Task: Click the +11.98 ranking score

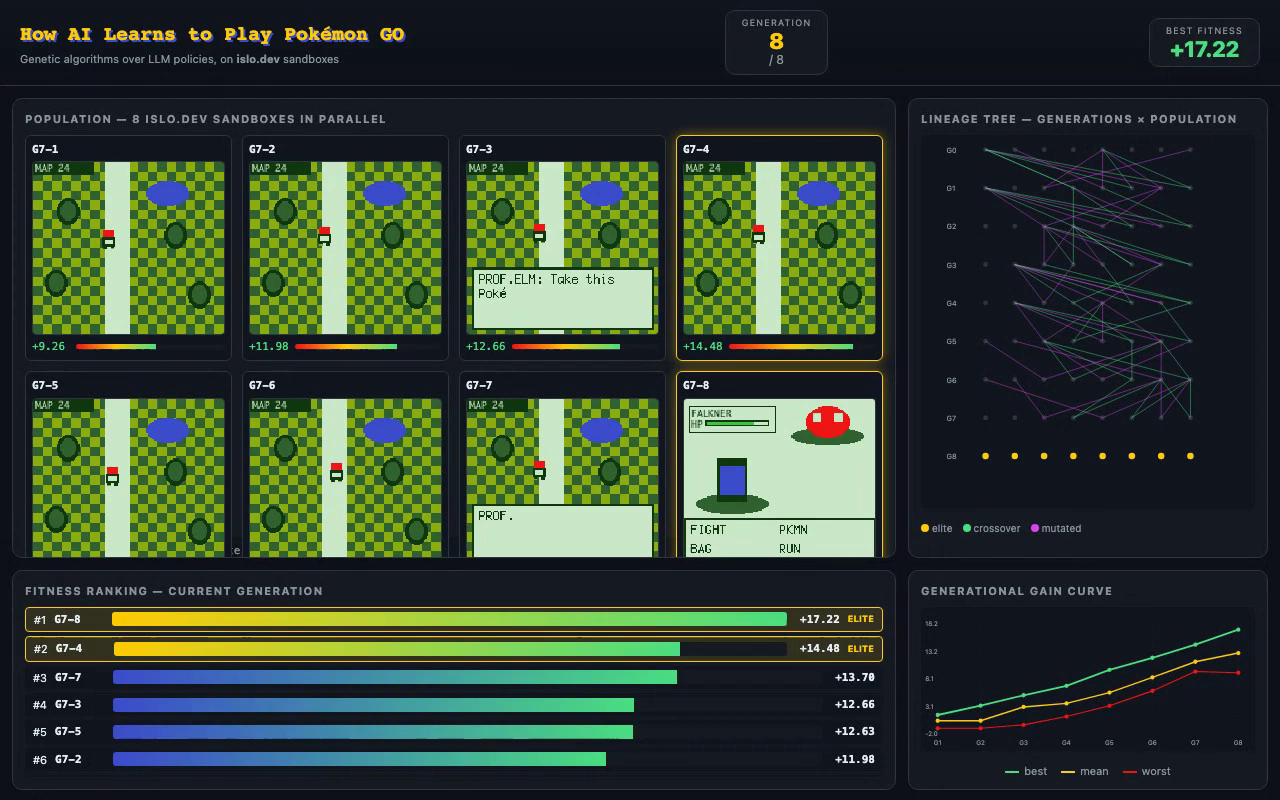Action: (854, 759)
